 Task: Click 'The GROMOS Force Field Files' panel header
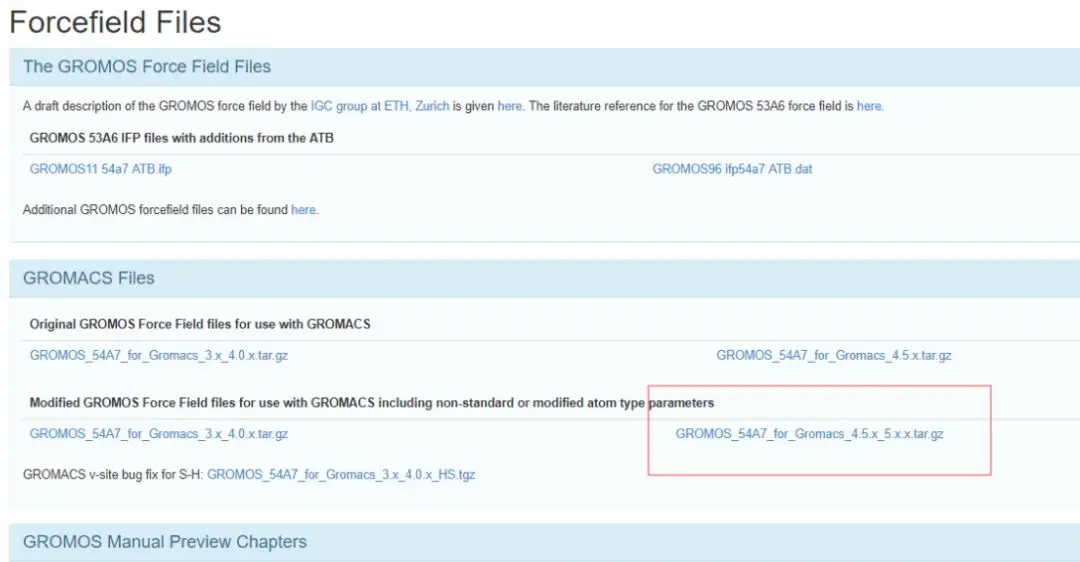(544, 67)
